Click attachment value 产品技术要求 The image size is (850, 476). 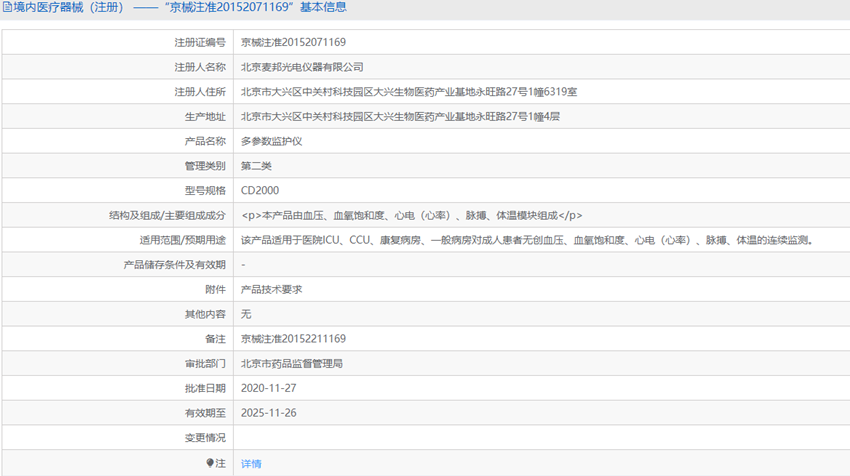pos(272,290)
